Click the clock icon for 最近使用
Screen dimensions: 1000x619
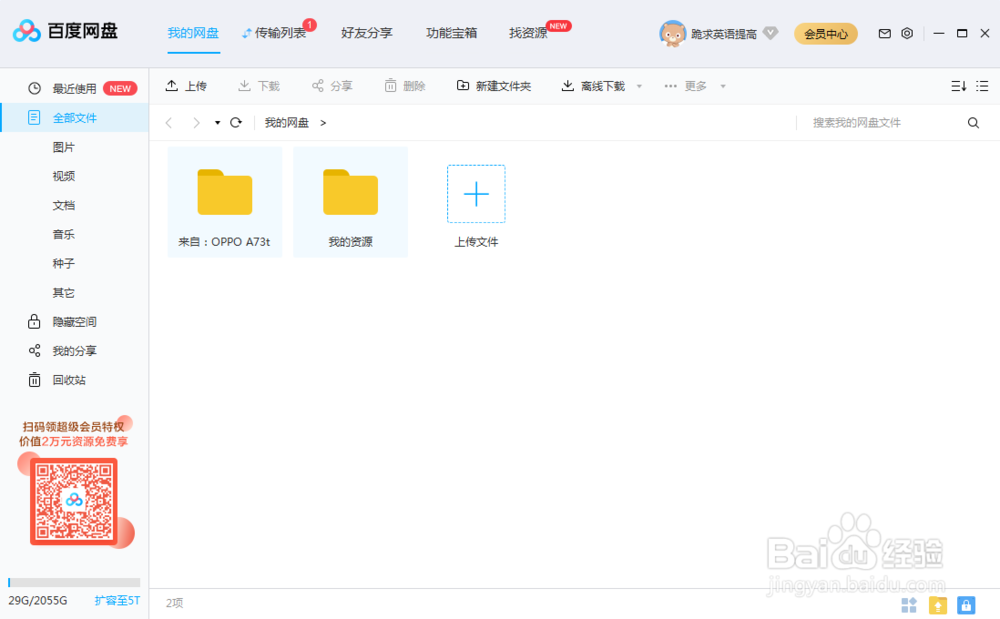click(34, 89)
